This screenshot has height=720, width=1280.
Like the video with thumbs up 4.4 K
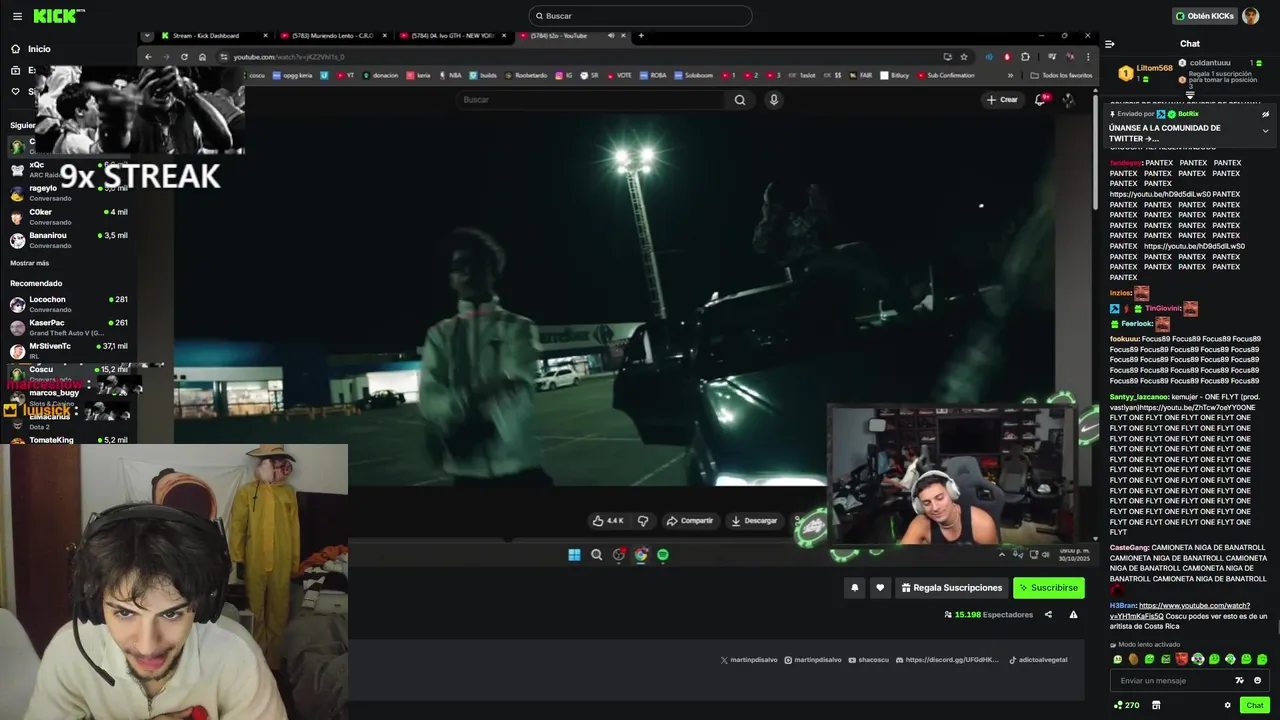(x=608, y=521)
